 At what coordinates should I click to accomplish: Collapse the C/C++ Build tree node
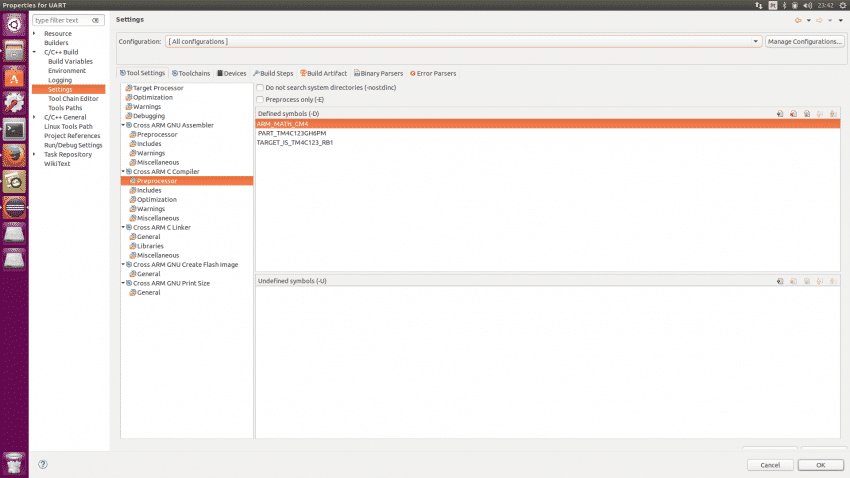coord(35,53)
